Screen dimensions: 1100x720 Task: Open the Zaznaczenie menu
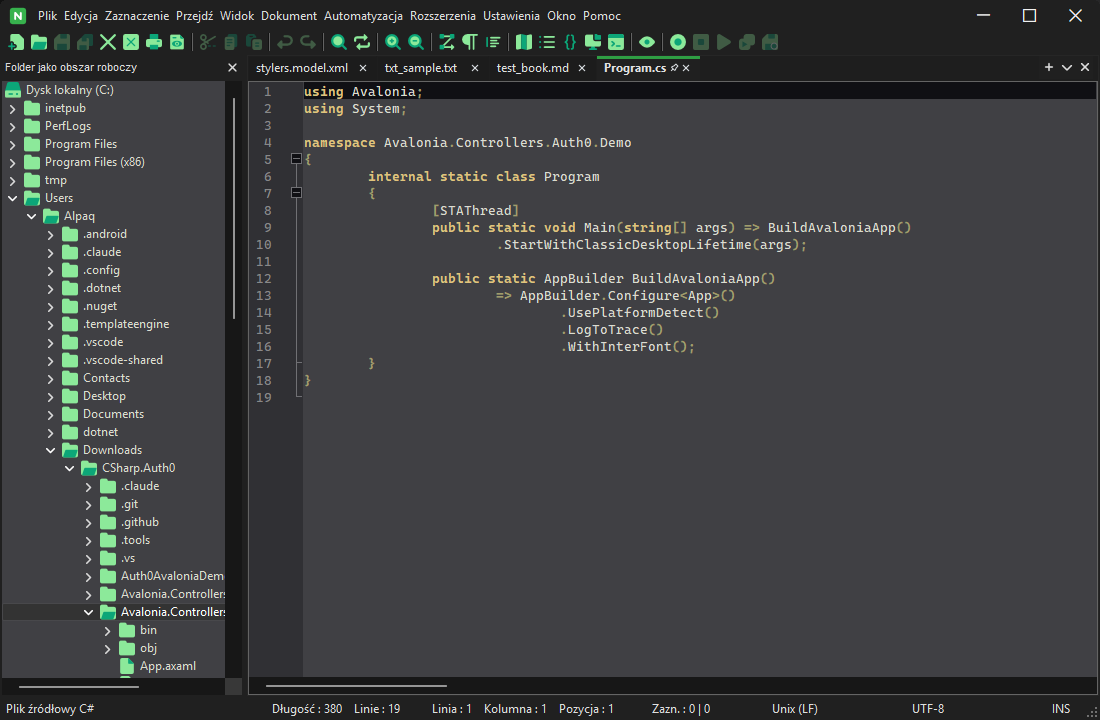pos(137,15)
